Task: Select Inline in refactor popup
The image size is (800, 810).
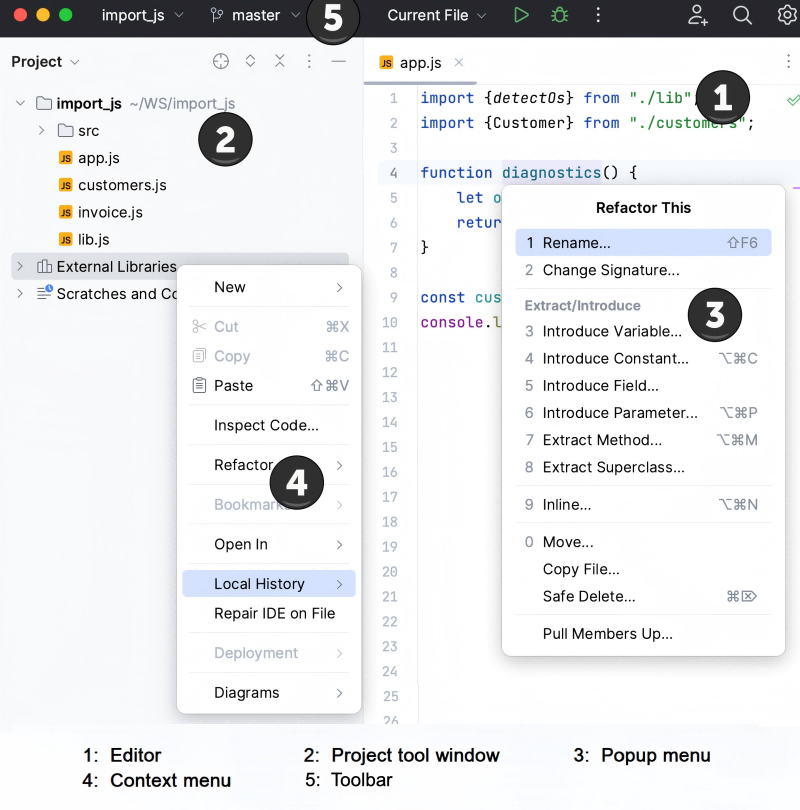Action: tap(643, 504)
